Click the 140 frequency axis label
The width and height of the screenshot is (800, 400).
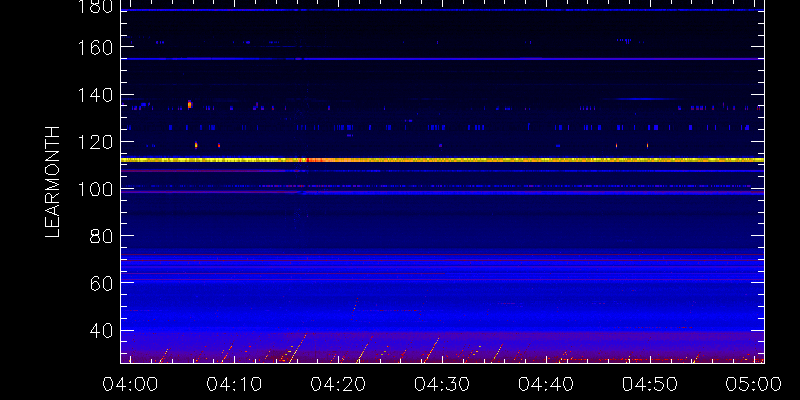click(x=94, y=94)
